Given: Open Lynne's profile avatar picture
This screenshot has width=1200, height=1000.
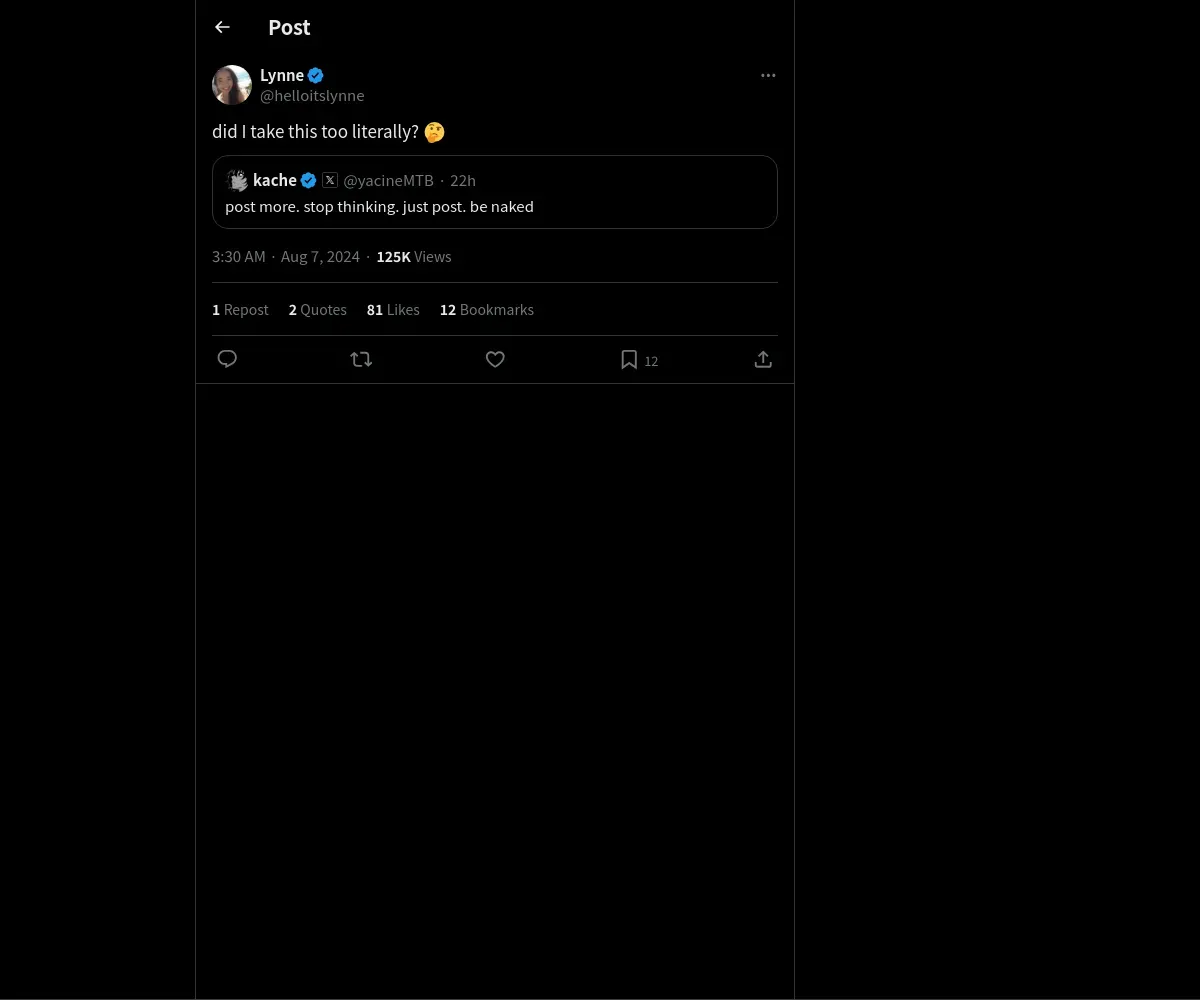Looking at the screenshot, I should [x=232, y=85].
